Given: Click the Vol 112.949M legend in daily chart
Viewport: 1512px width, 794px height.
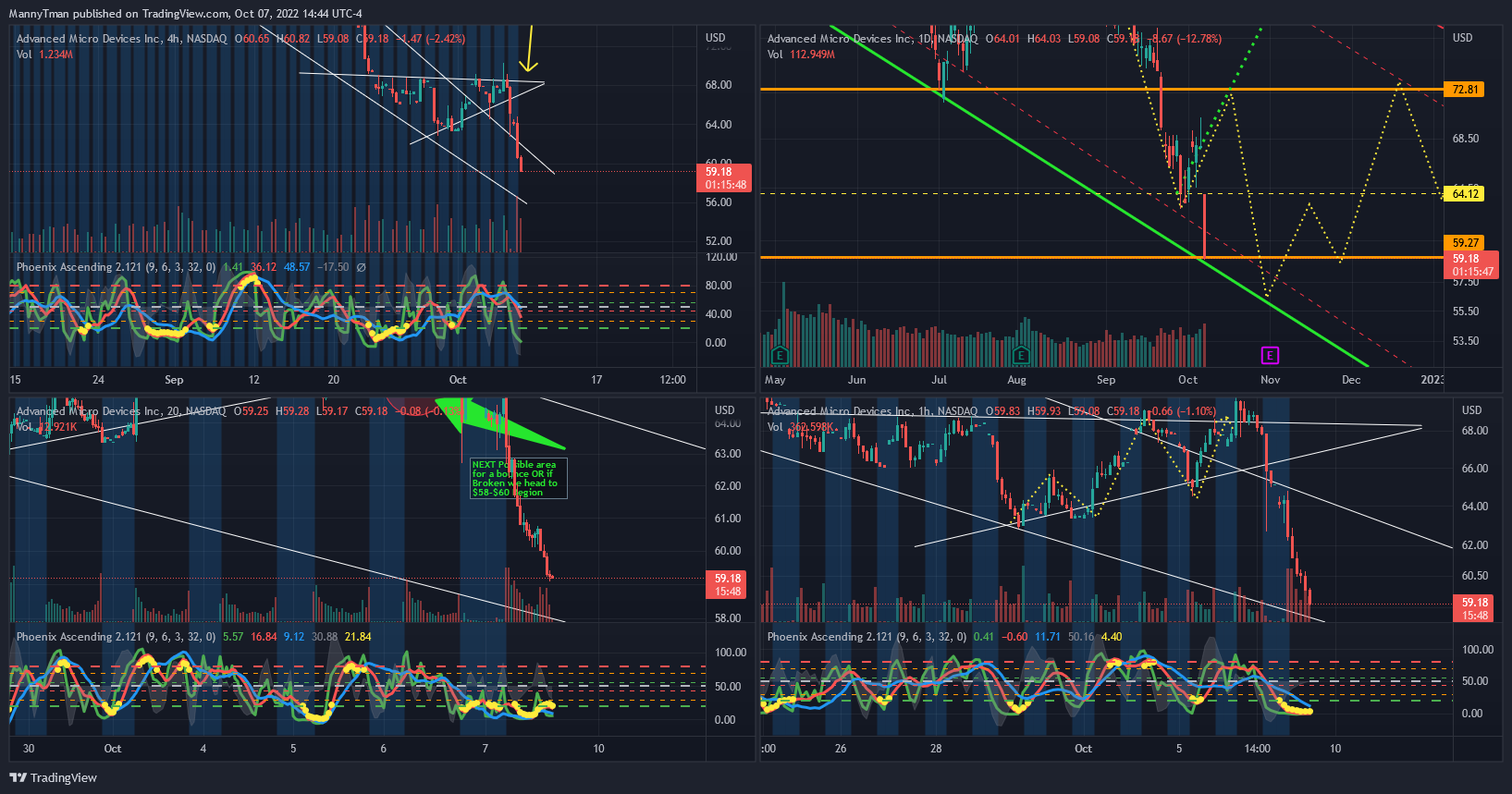Looking at the screenshot, I should point(801,55).
